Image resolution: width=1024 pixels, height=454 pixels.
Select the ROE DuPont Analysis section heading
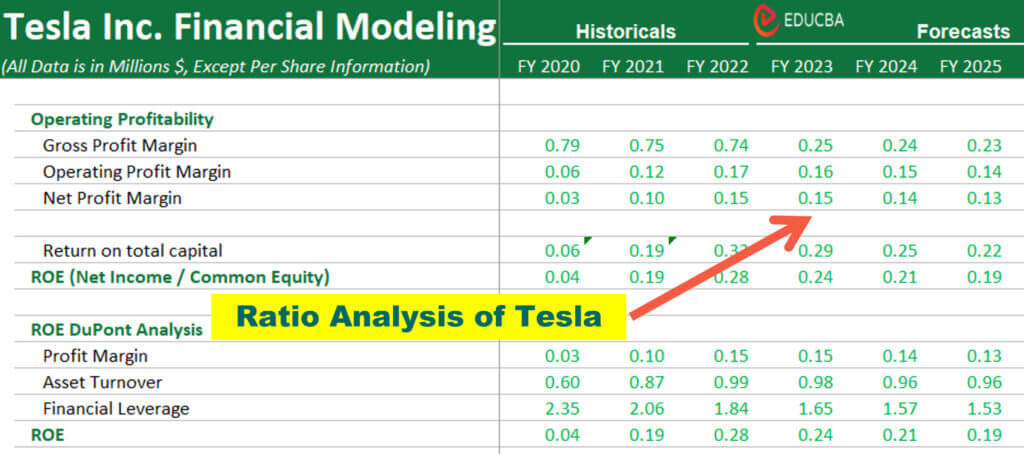117,329
